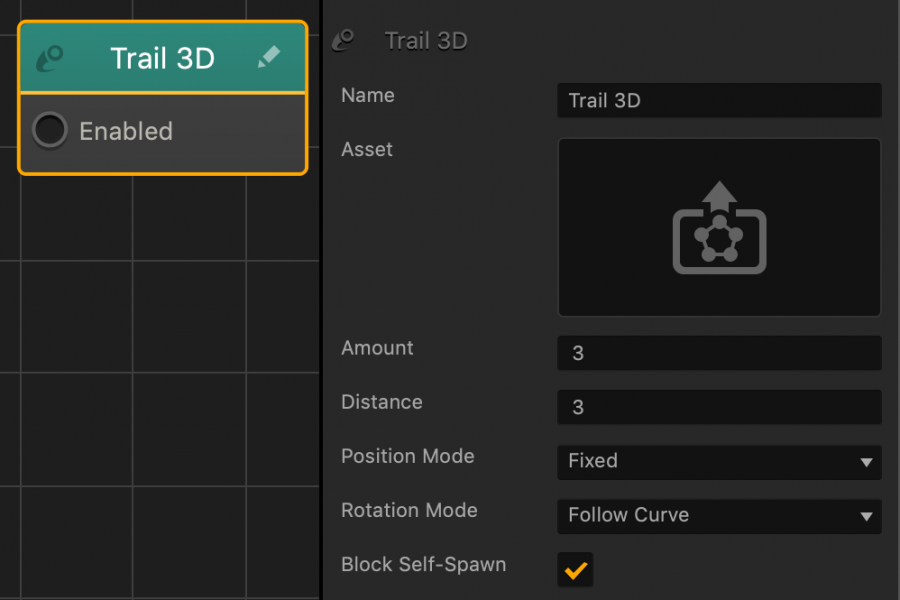This screenshot has width=900, height=600.
Task: Click the Fixed dropdown arrow
Action: click(x=866, y=463)
